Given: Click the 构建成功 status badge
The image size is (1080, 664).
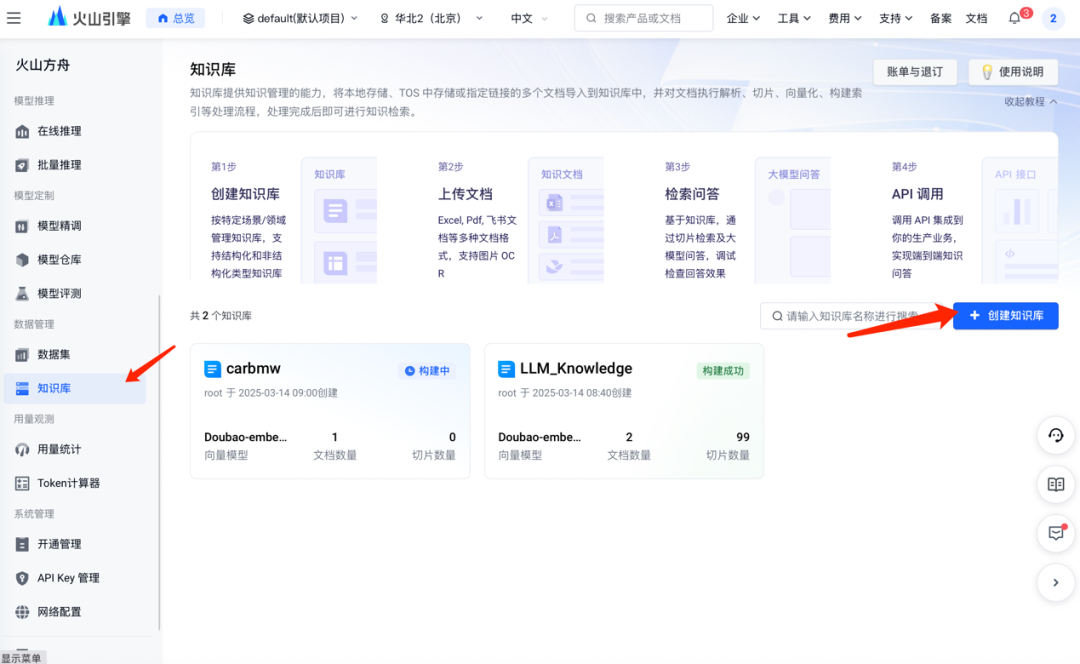Looking at the screenshot, I should pyautogui.click(x=723, y=371).
